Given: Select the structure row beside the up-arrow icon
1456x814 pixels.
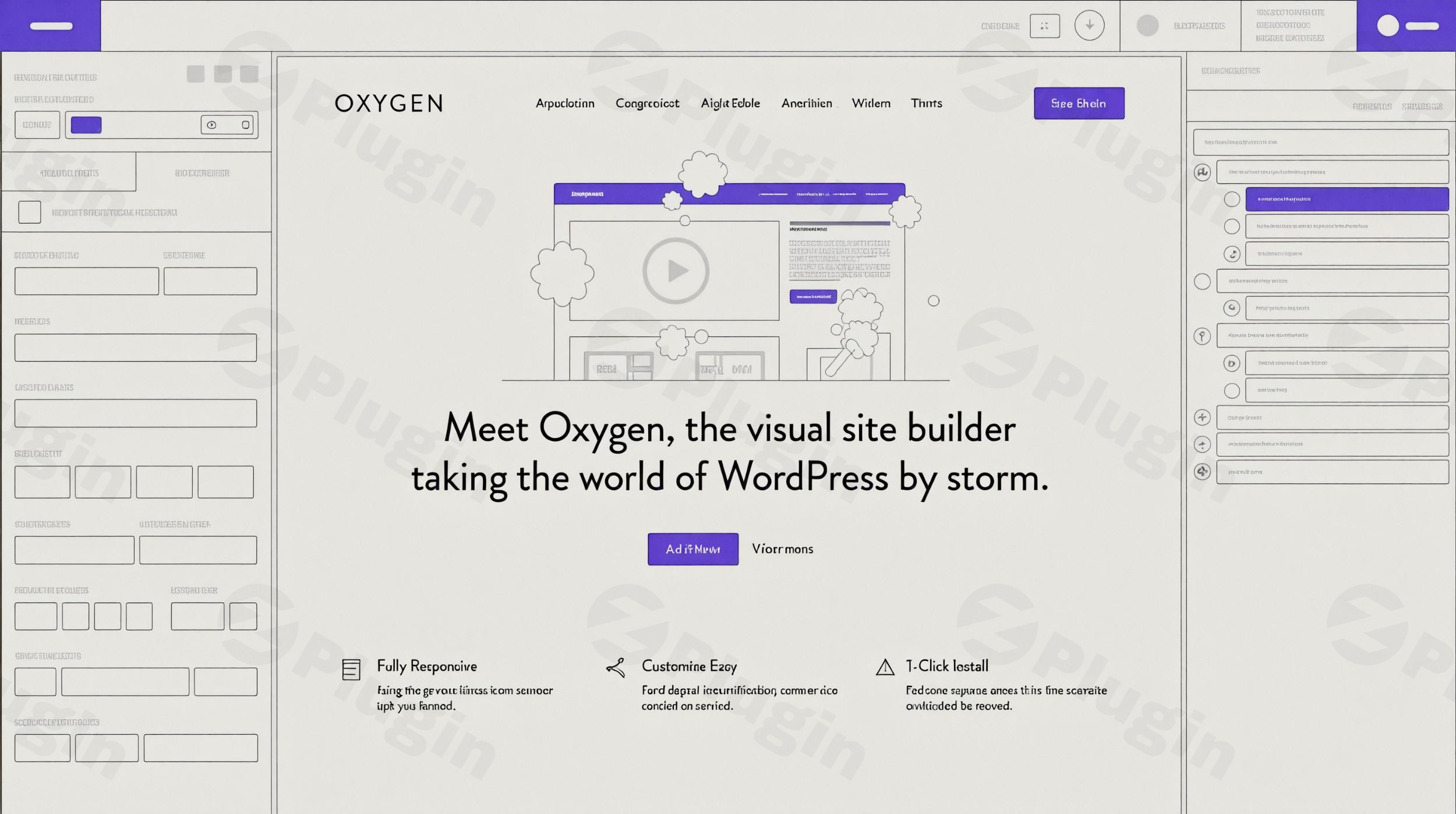Looking at the screenshot, I should click(1332, 444).
